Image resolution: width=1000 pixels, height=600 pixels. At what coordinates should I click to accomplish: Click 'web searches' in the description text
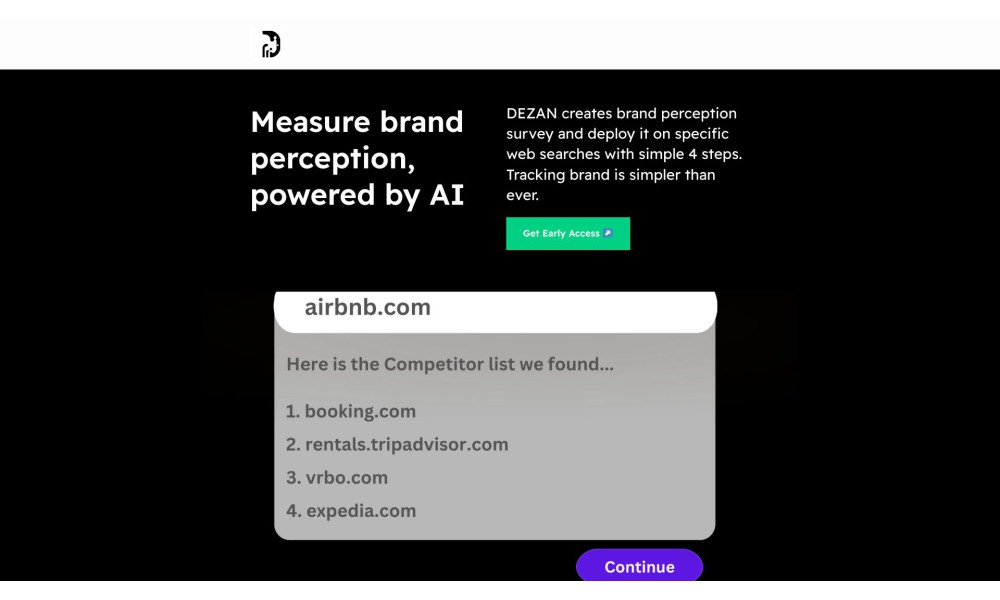pyautogui.click(x=553, y=154)
